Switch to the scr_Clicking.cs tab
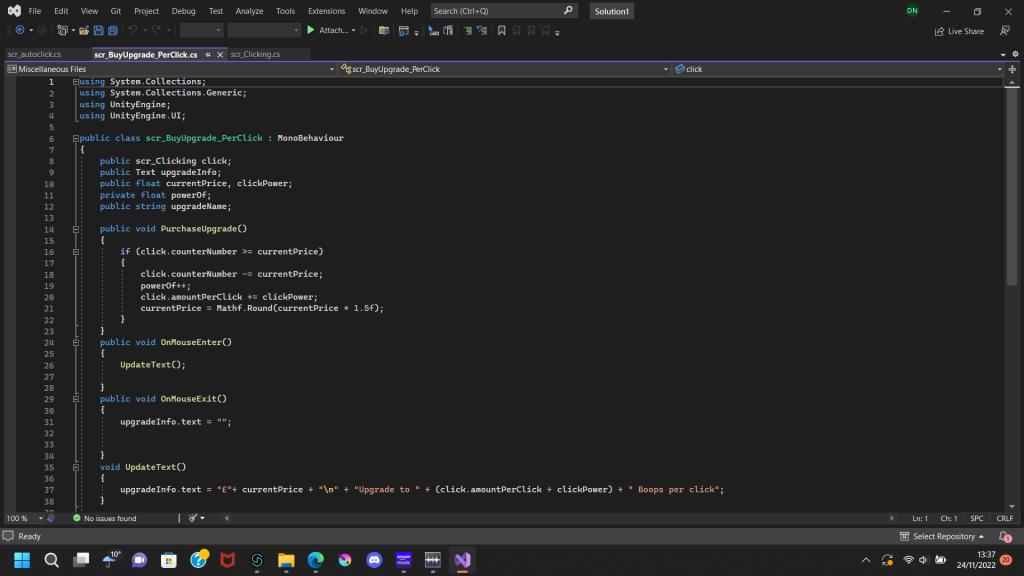Image resolution: width=1024 pixels, height=576 pixels. coord(255,54)
